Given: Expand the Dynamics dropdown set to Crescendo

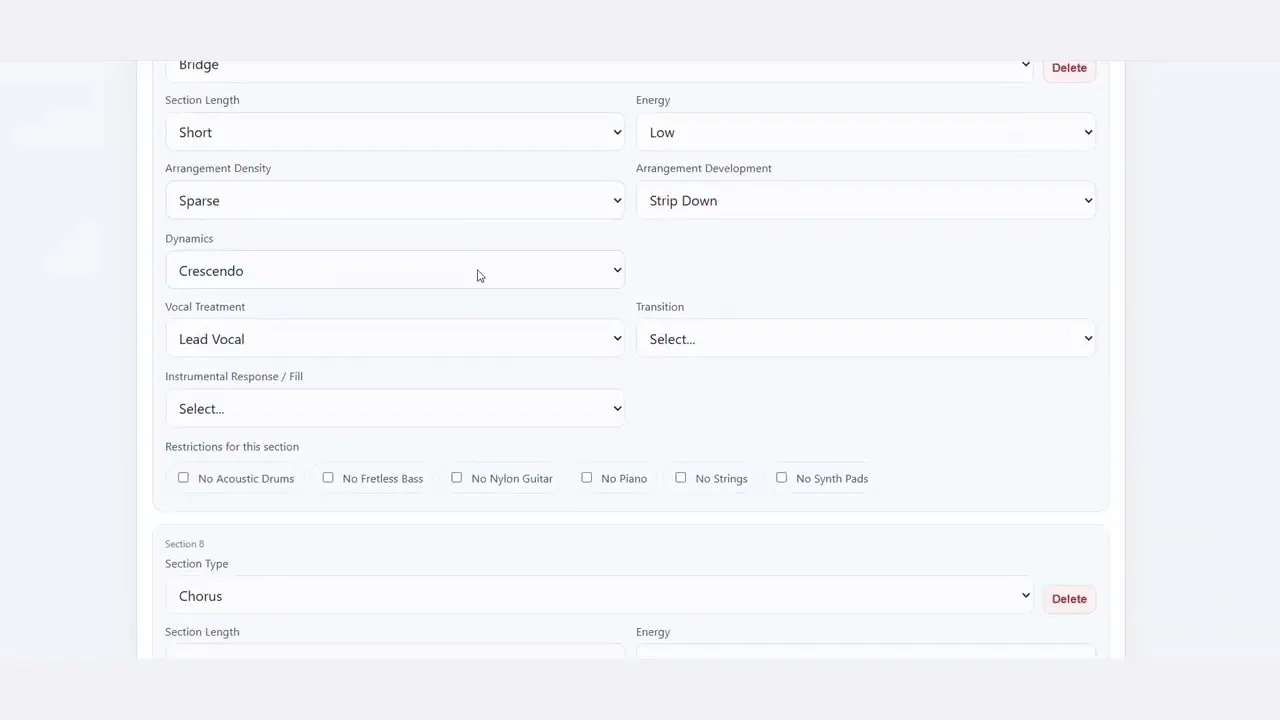Looking at the screenshot, I should pyautogui.click(x=395, y=270).
